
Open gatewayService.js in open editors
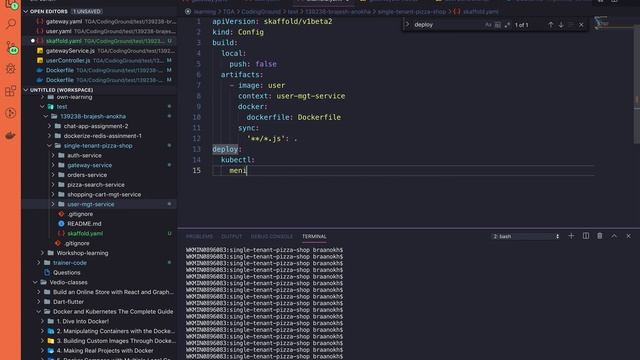(x=100, y=51)
